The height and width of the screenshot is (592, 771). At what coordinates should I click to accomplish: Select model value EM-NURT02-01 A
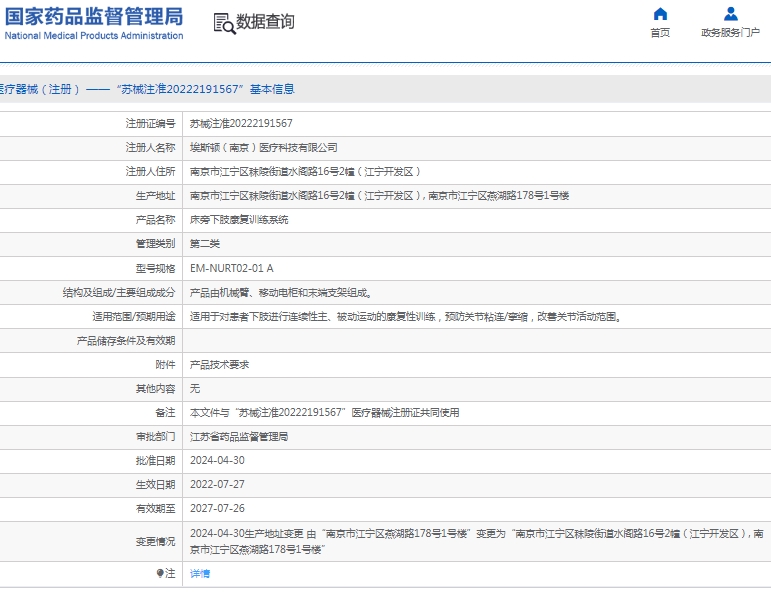(x=232, y=268)
